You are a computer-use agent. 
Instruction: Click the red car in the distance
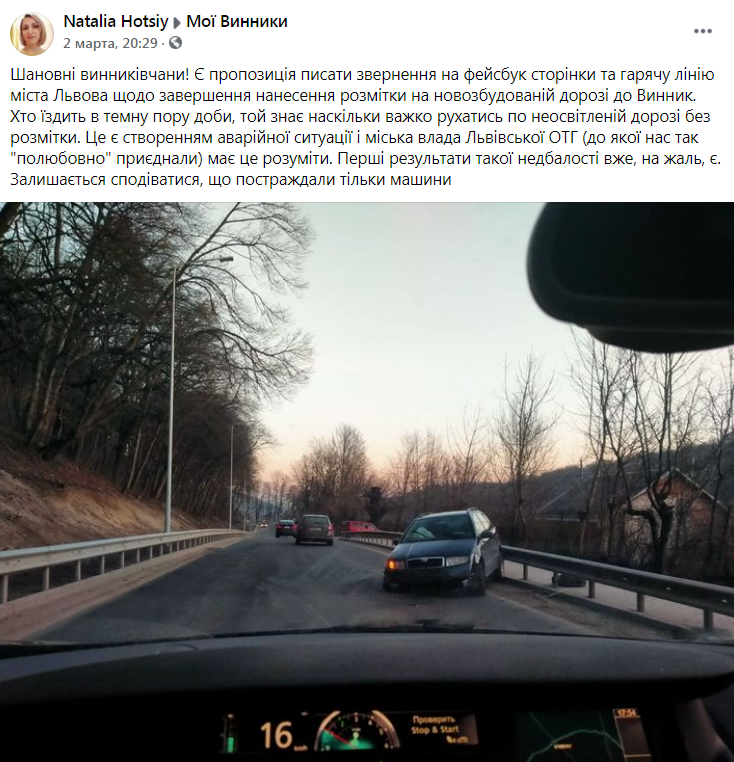click(x=358, y=527)
